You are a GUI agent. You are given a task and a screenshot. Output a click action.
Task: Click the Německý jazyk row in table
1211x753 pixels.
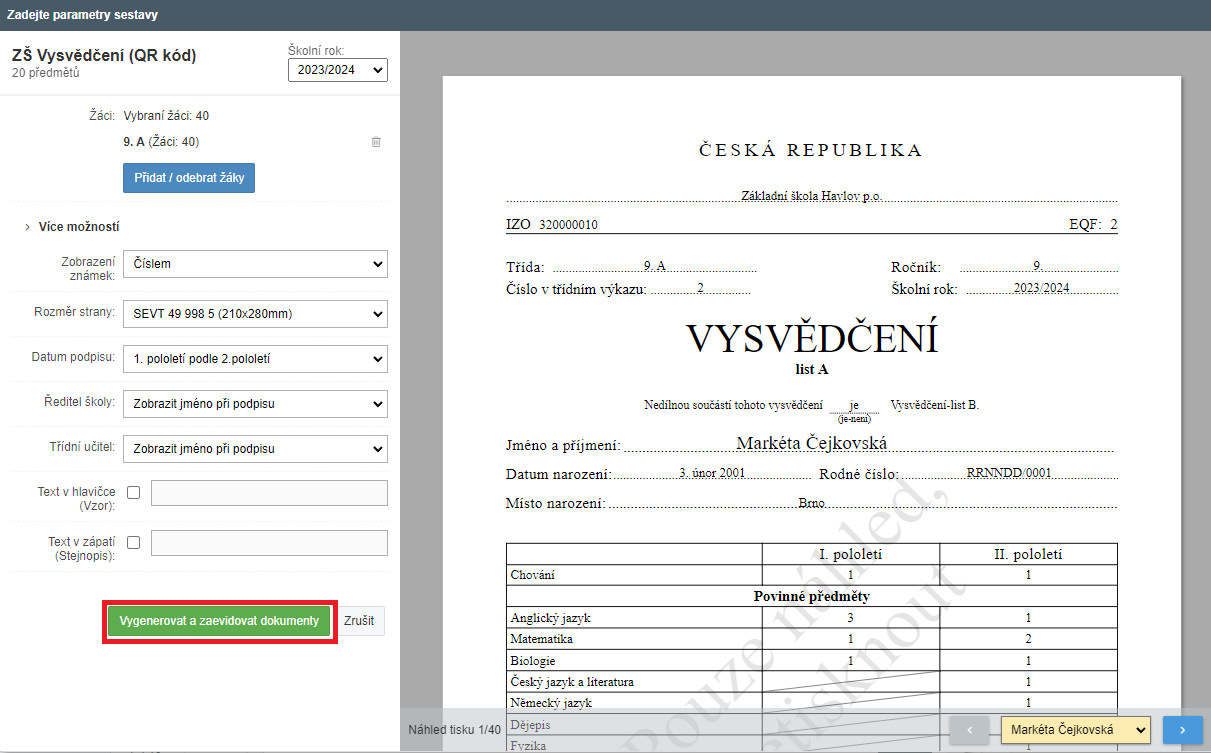click(x=812, y=703)
